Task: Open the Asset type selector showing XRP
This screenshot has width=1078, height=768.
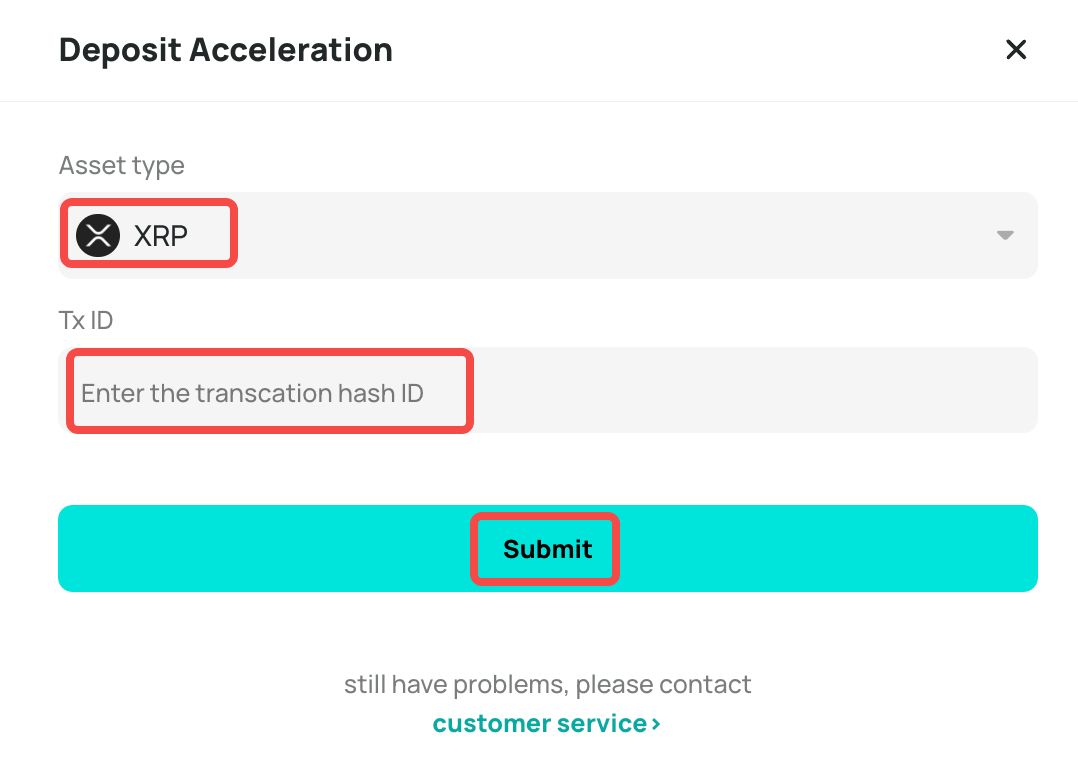Action: click(548, 236)
